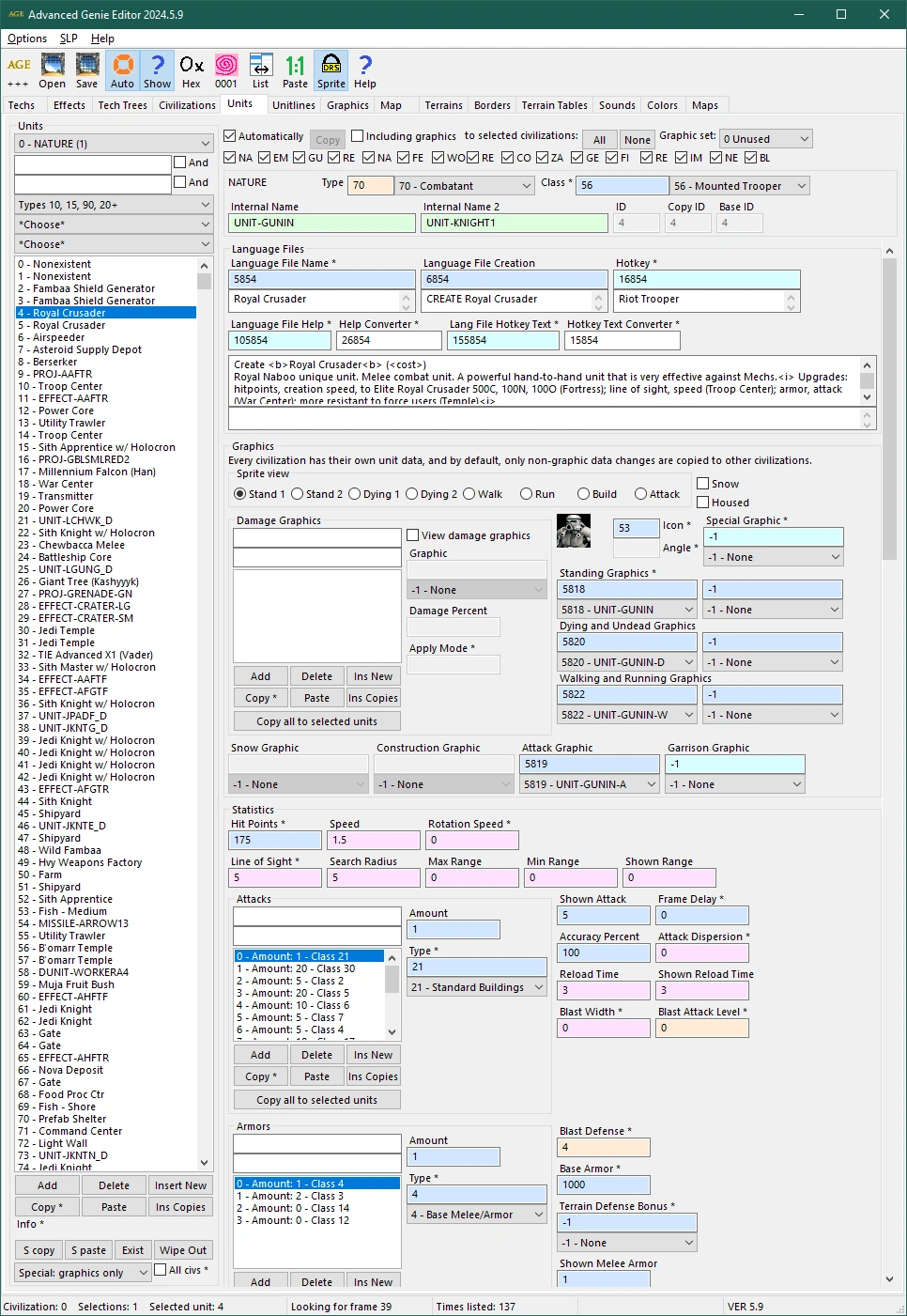Image resolution: width=907 pixels, height=1316 pixels.
Task: Open the SLP menu
Action: point(69,39)
